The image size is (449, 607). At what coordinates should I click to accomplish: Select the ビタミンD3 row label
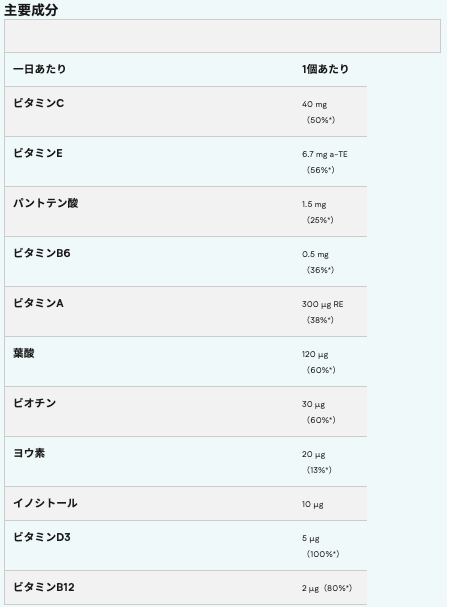click(x=42, y=537)
